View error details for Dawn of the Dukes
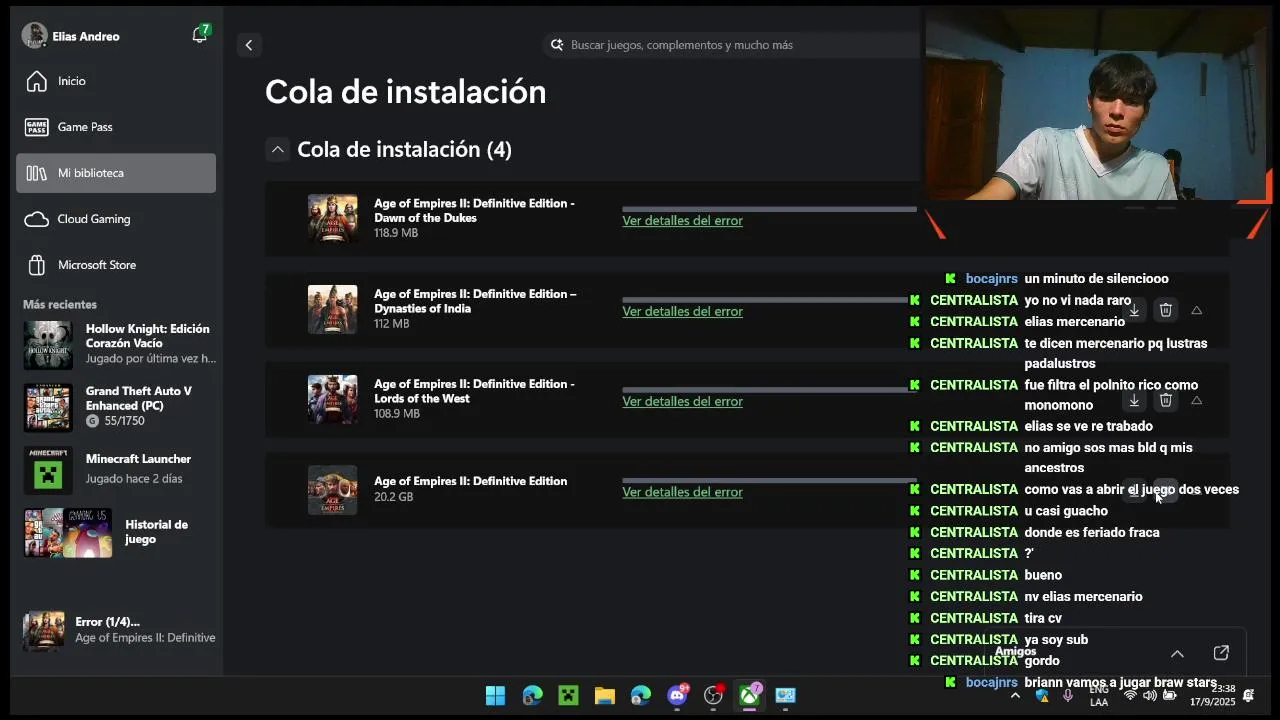 pyautogui.click(x=682, y=221)
